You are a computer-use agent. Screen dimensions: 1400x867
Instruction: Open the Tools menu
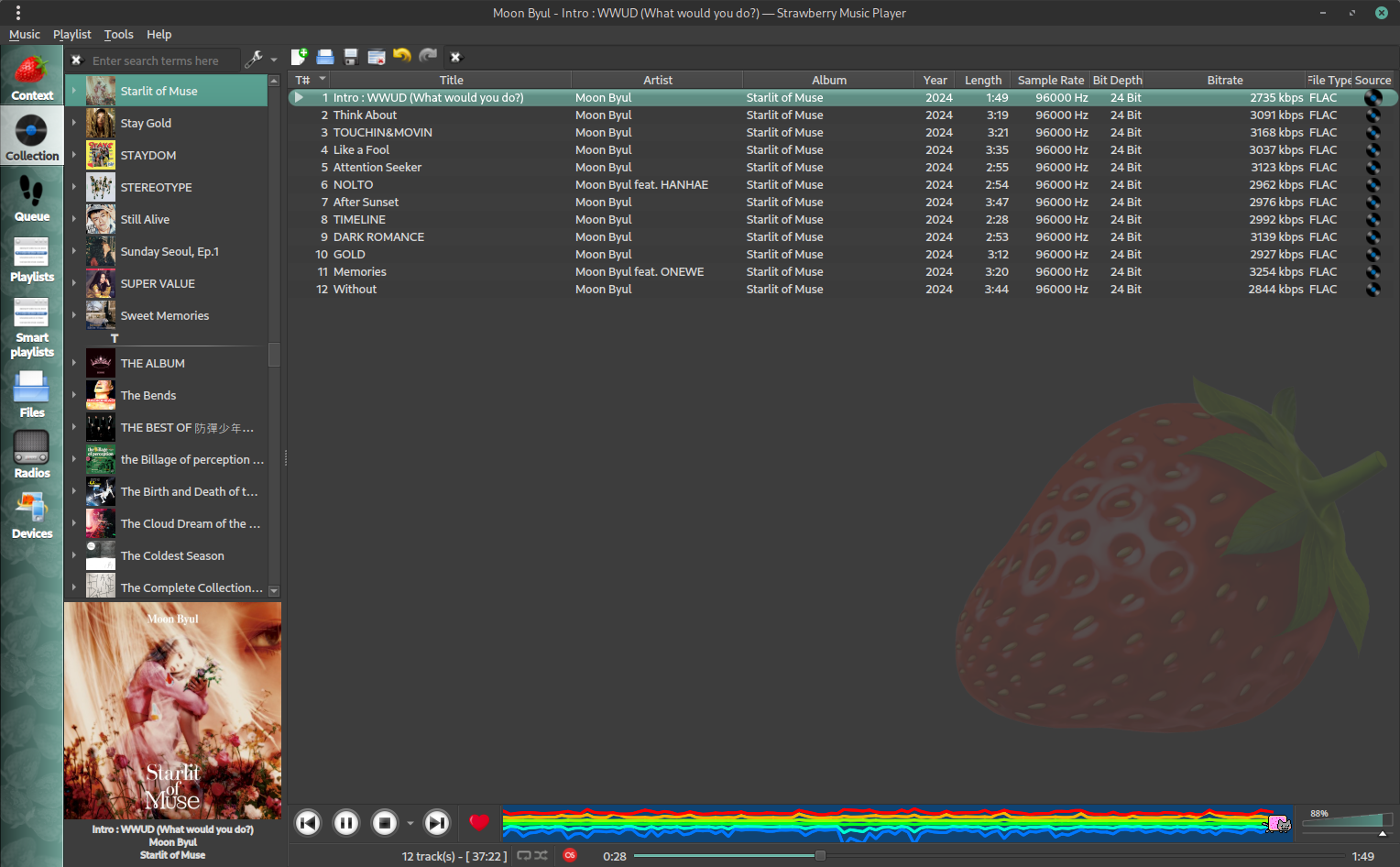[118, 34]
